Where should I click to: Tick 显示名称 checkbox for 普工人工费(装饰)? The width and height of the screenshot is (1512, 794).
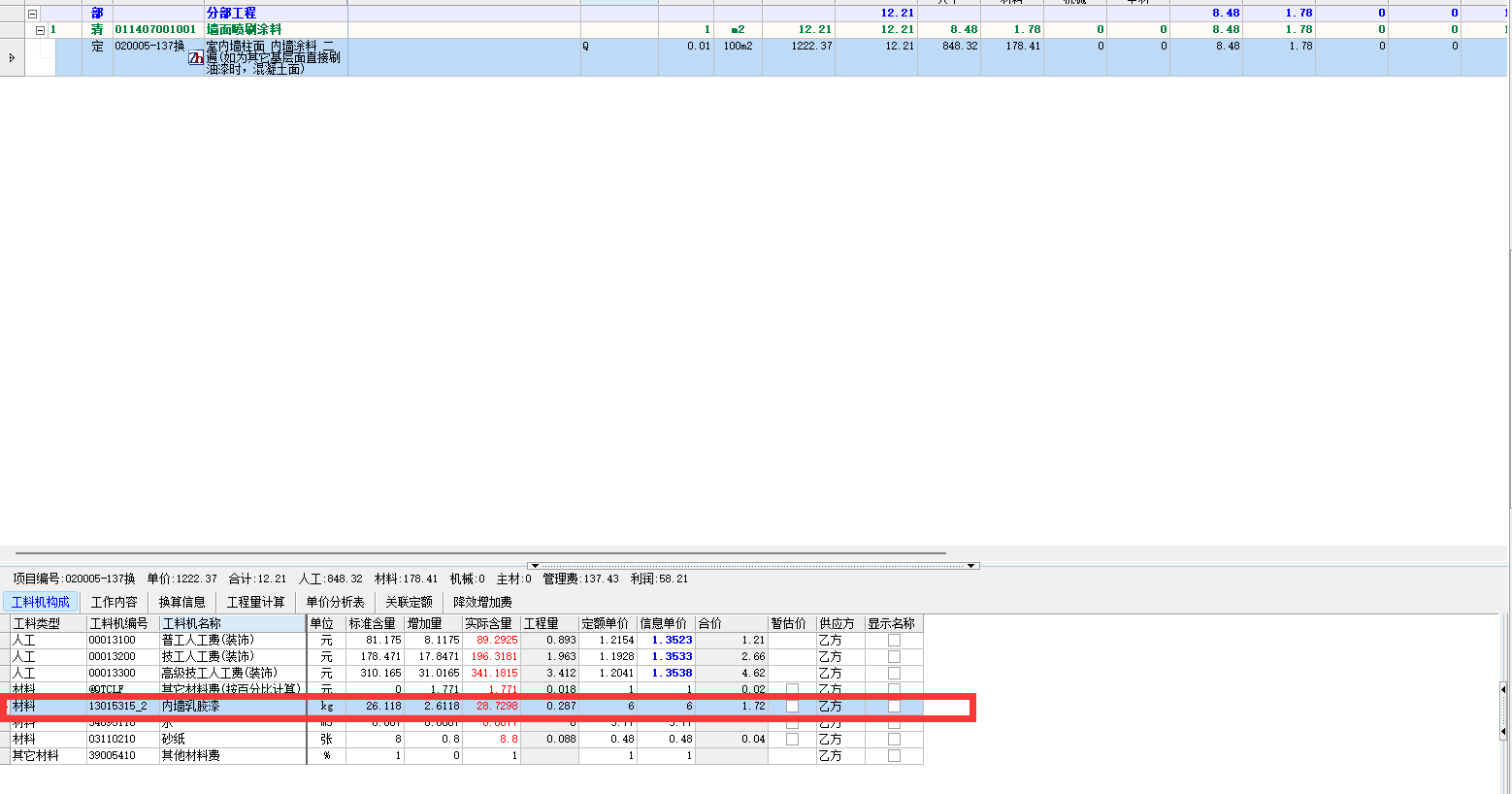(894, 641)
